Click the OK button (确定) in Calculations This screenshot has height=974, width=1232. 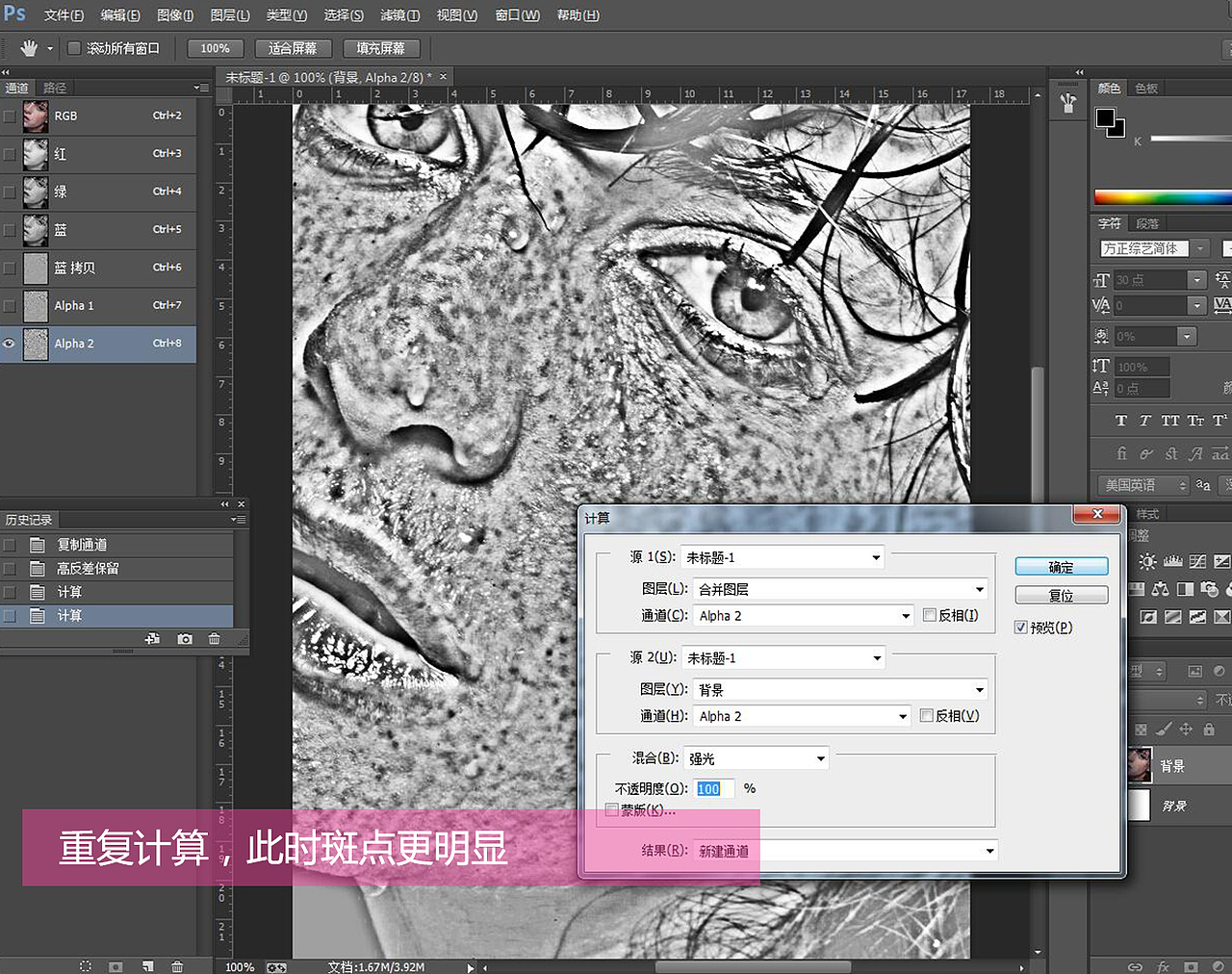pyautogui.click(x=1062, y=567)
